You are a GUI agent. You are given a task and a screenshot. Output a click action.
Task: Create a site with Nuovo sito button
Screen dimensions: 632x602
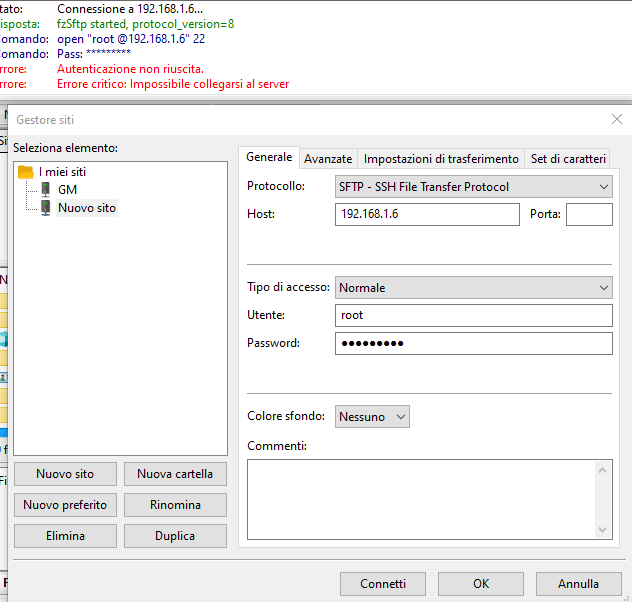click(x=65, y=474)
